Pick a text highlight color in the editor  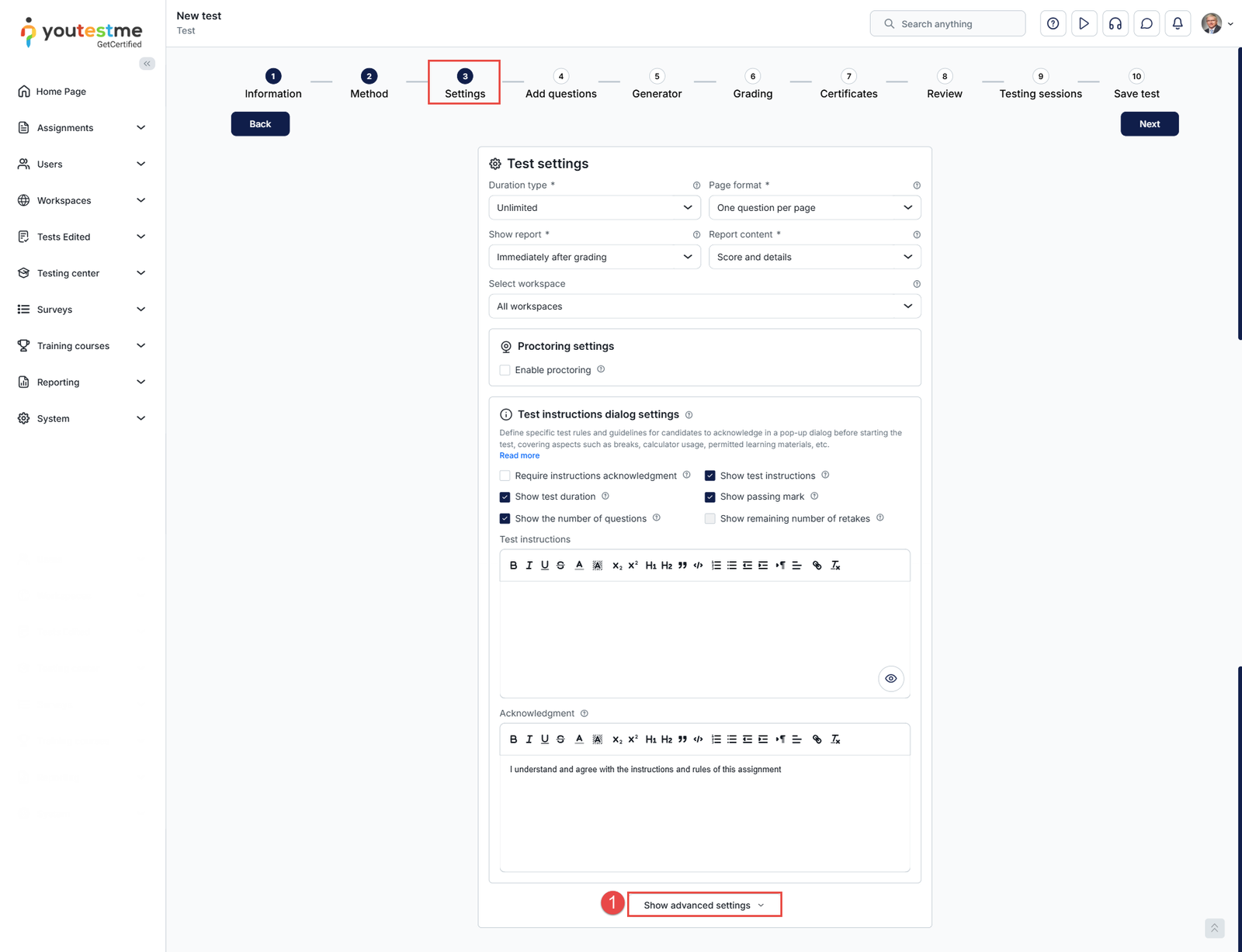coord(597,565)
